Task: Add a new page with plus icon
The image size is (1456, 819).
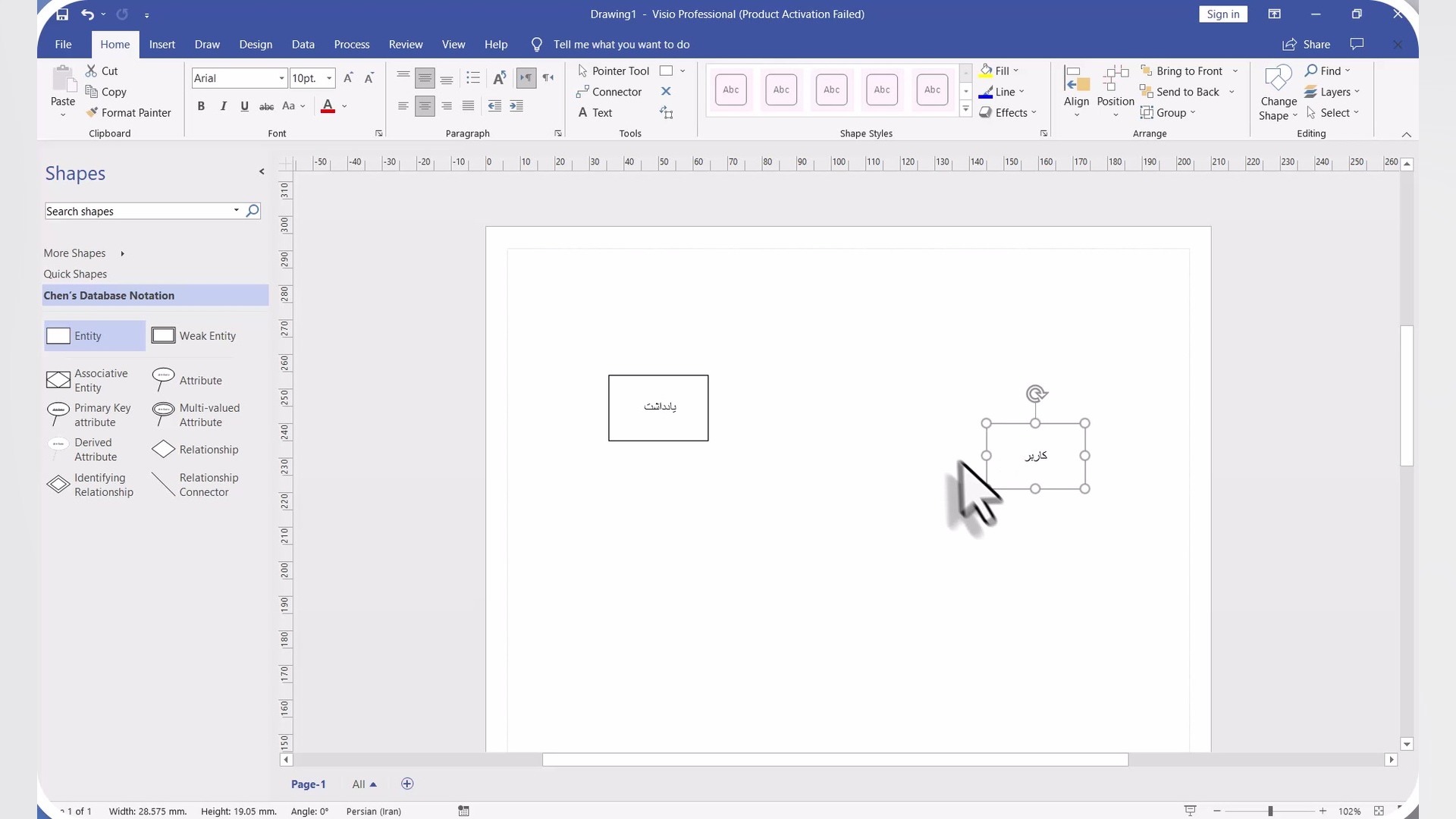Action: pos(407,783)
